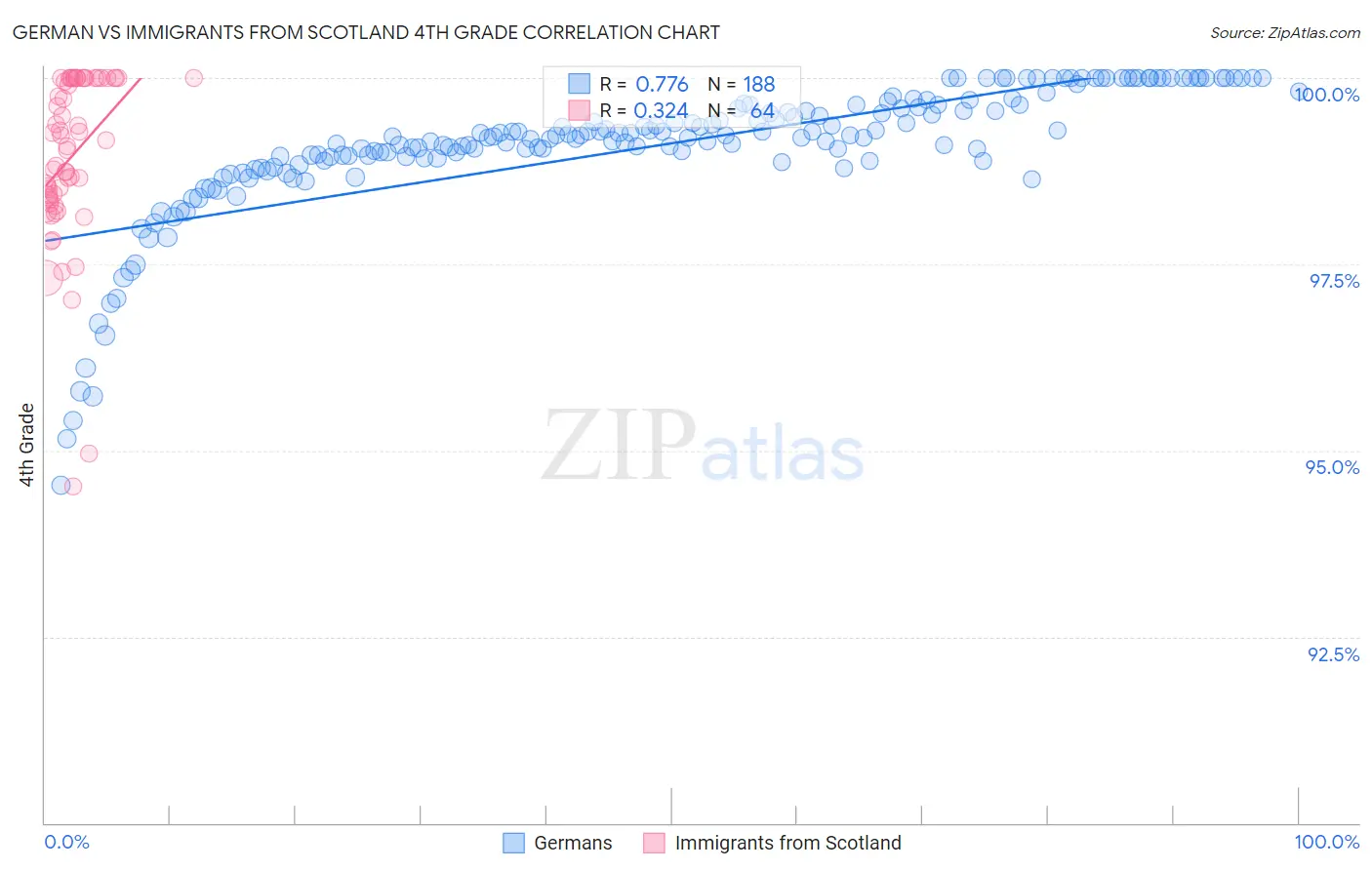Toggle the Germans series legend label
1372x870 pixels.
573,844
